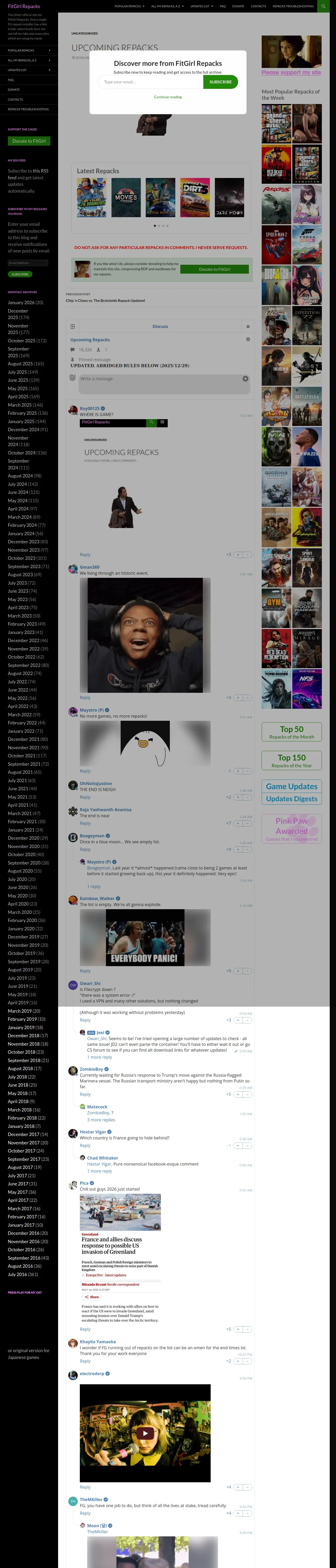Select first carousel dot under Latest Repacks

pyautogui.click(x=154, y=226)
